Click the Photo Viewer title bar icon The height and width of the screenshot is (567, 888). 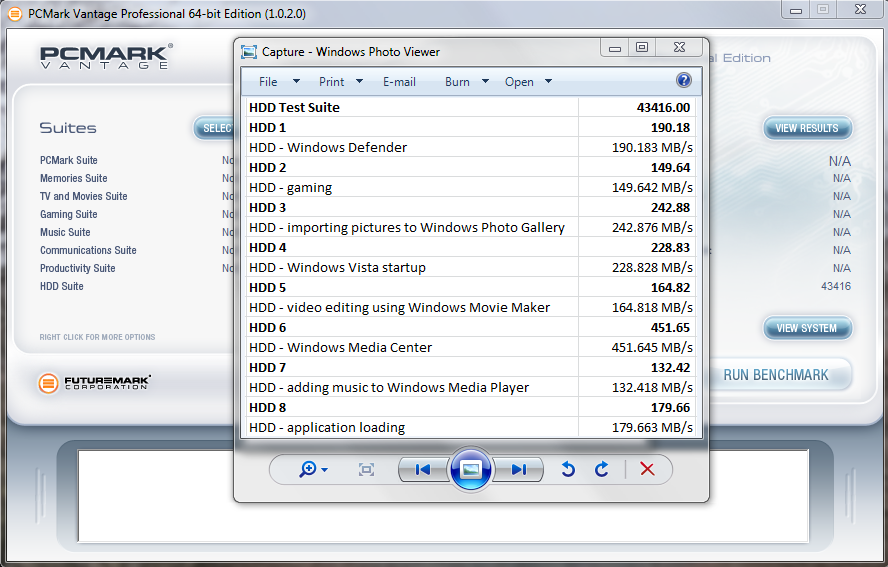pos(249,51)
